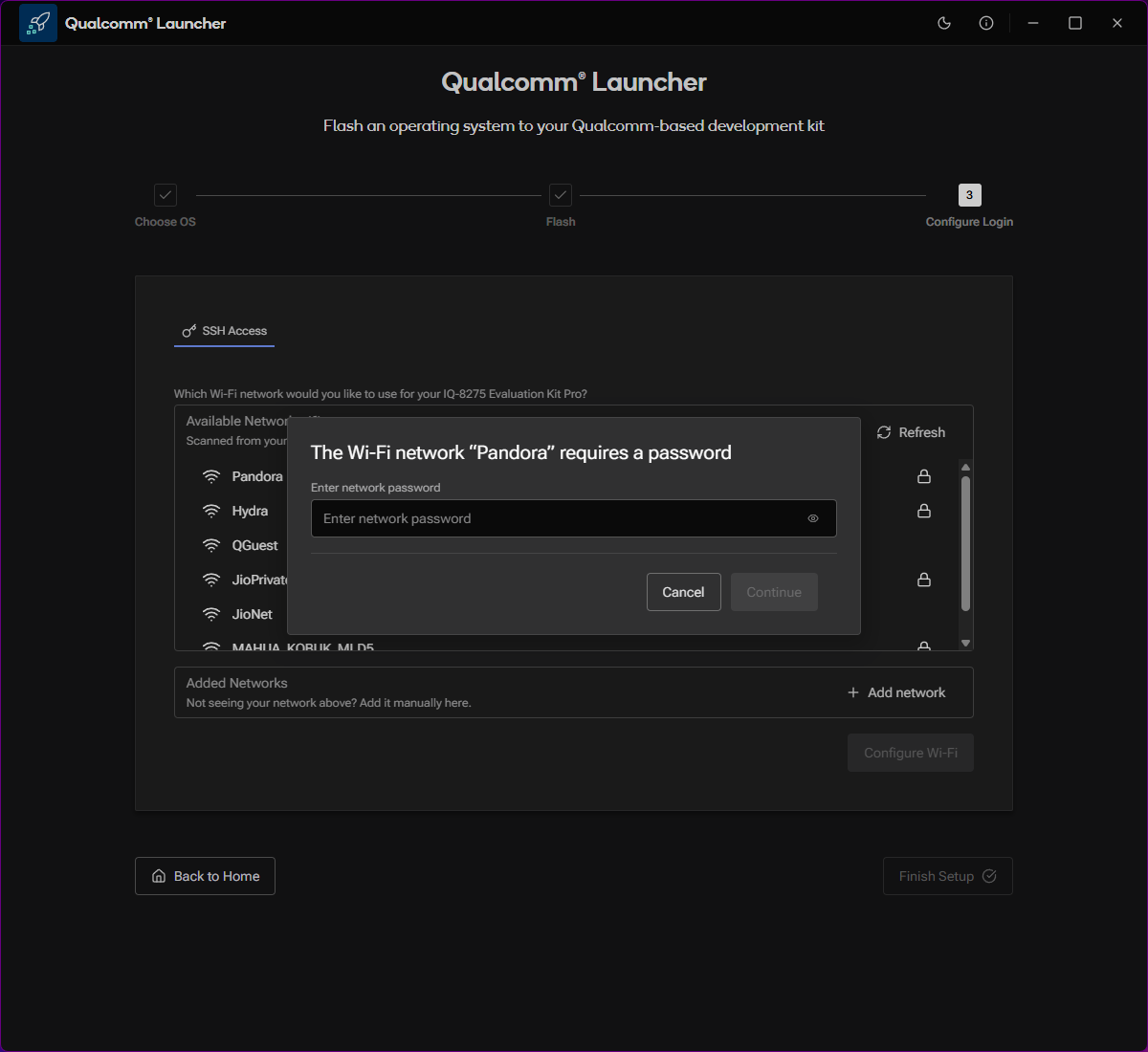The height and width of the screenshot is (1052, 1148).
Task: Click the Added Networks heading
Action: [x=237, y=683]
